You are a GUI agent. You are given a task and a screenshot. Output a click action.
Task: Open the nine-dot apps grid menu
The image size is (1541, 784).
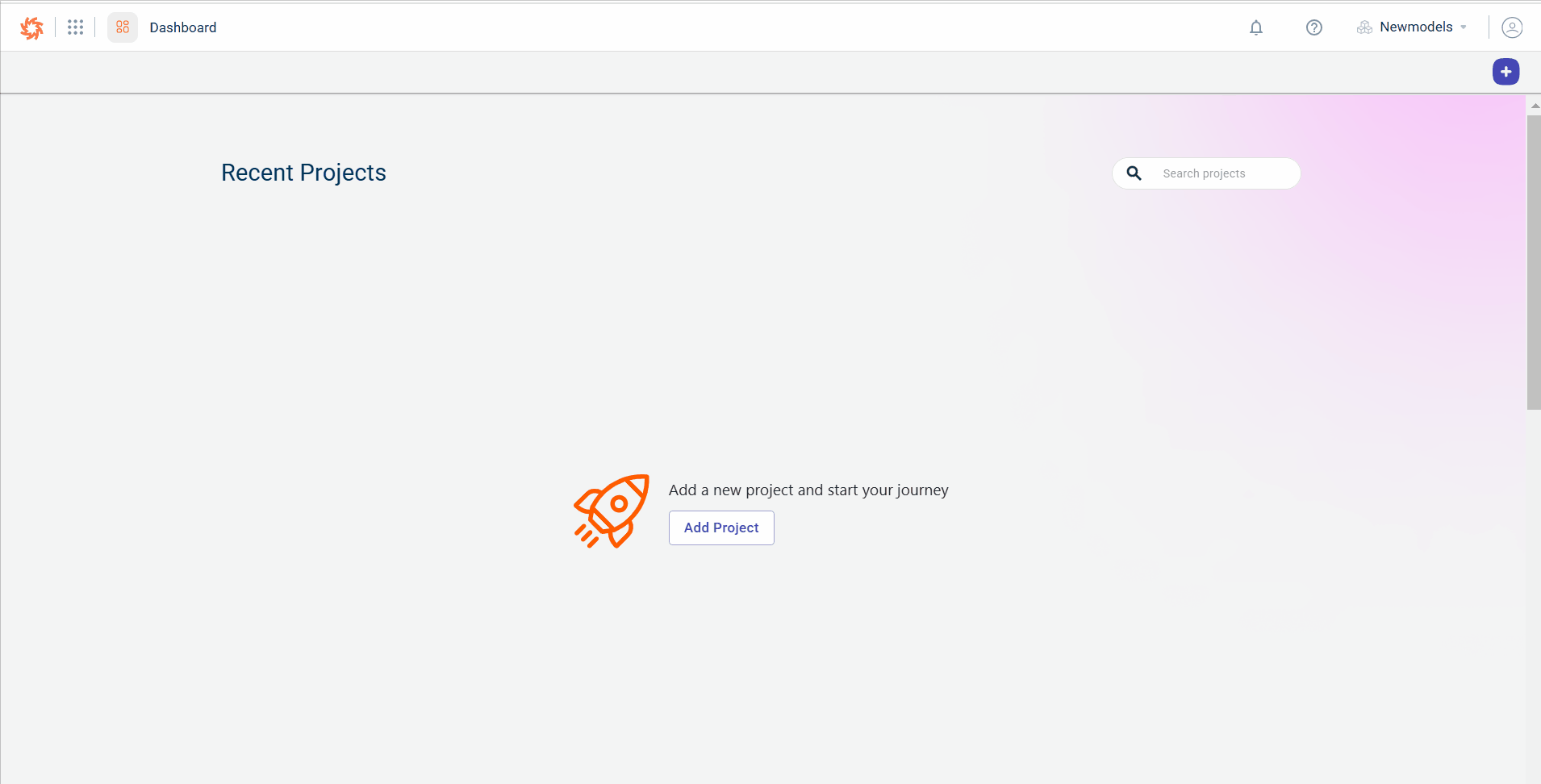click(x=75, y=27)
